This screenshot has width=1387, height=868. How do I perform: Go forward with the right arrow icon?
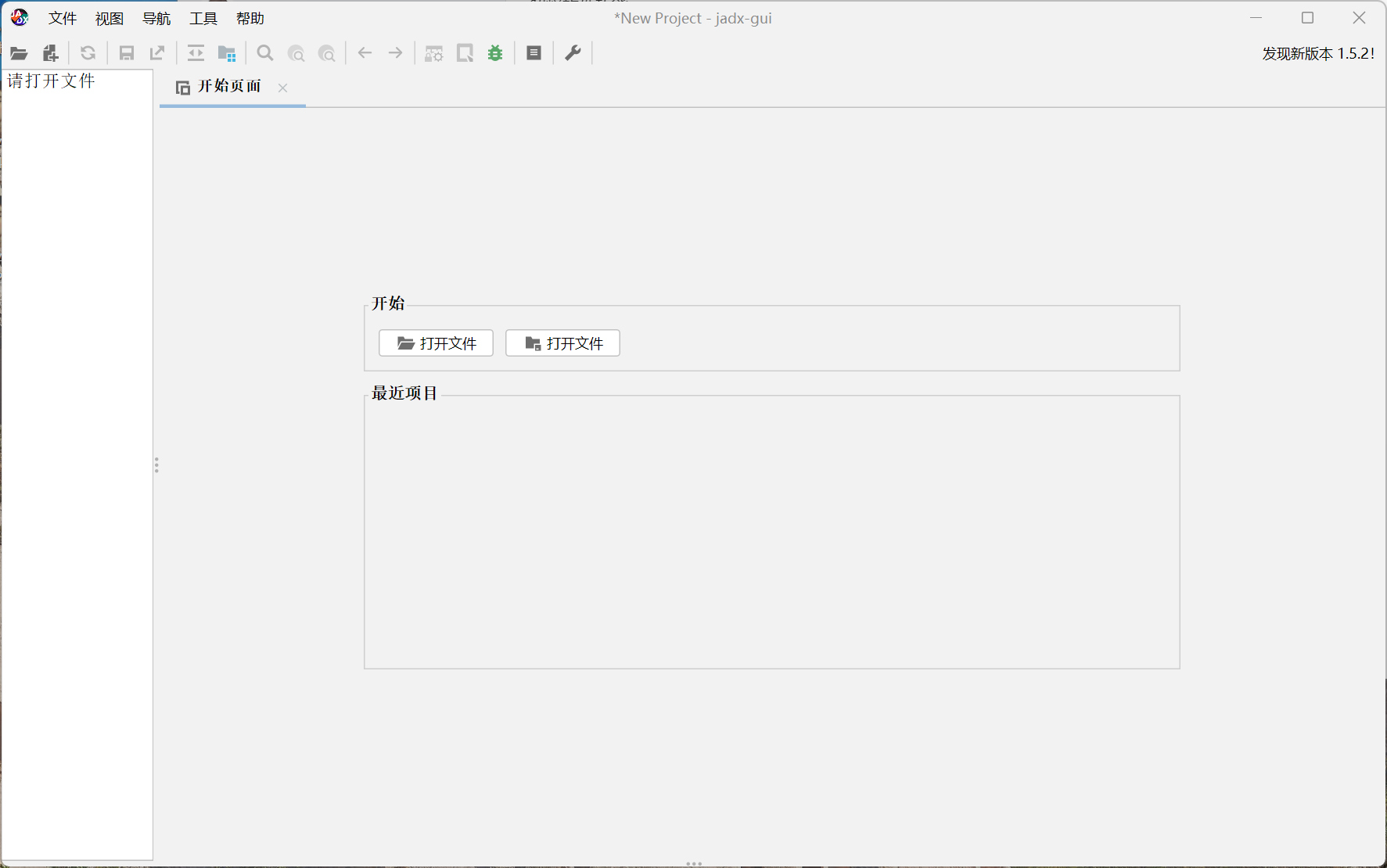pos(396,53)
